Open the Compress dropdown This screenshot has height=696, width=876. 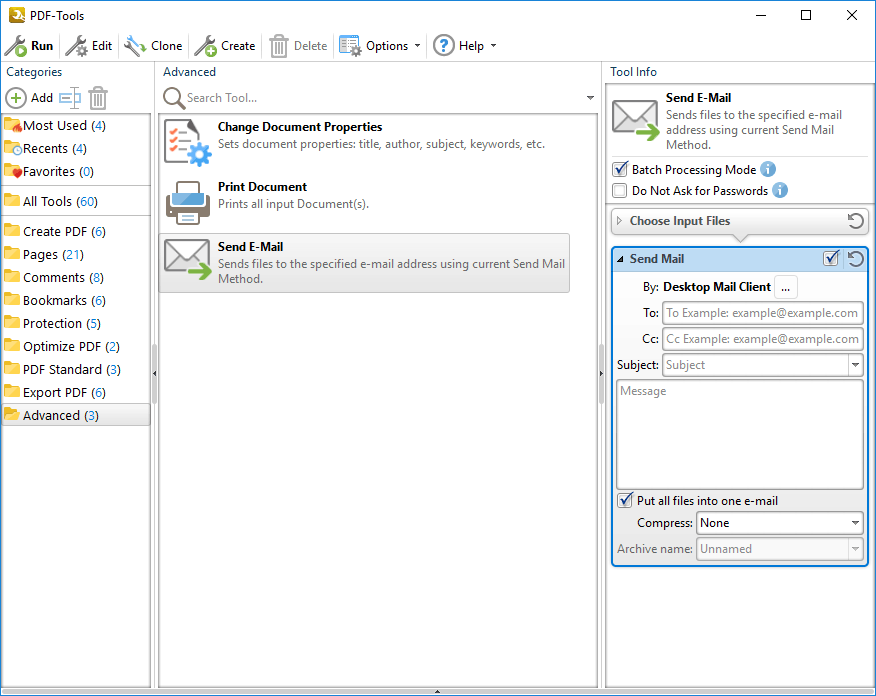(x=779, y=523)
